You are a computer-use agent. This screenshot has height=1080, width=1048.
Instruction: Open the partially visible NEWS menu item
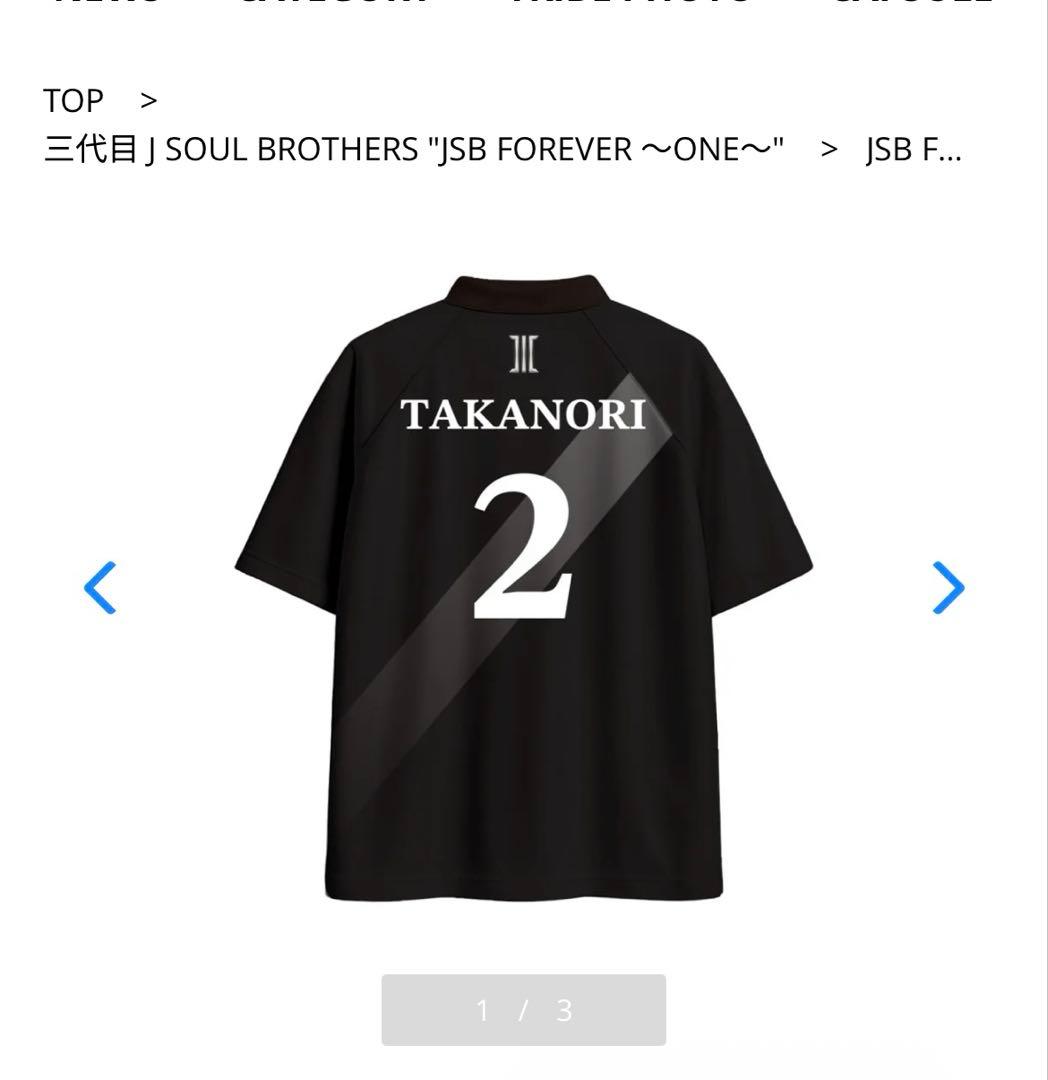[x=107, y=3]
